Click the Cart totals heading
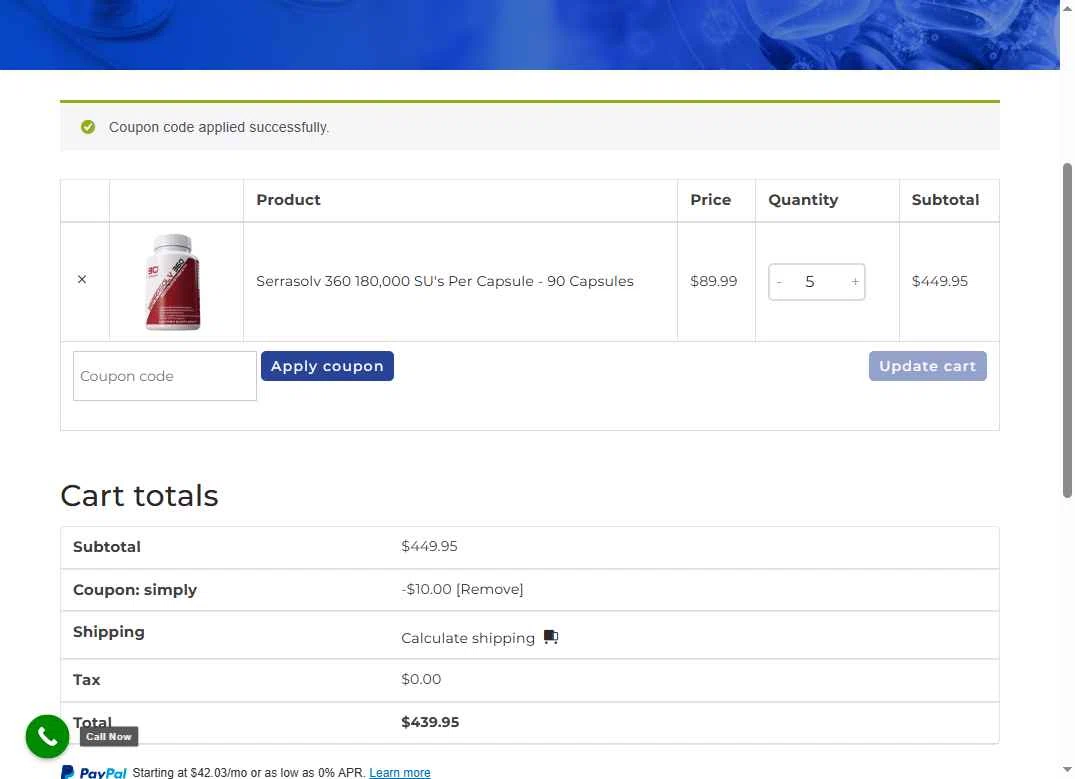 [x=139, y=496]
